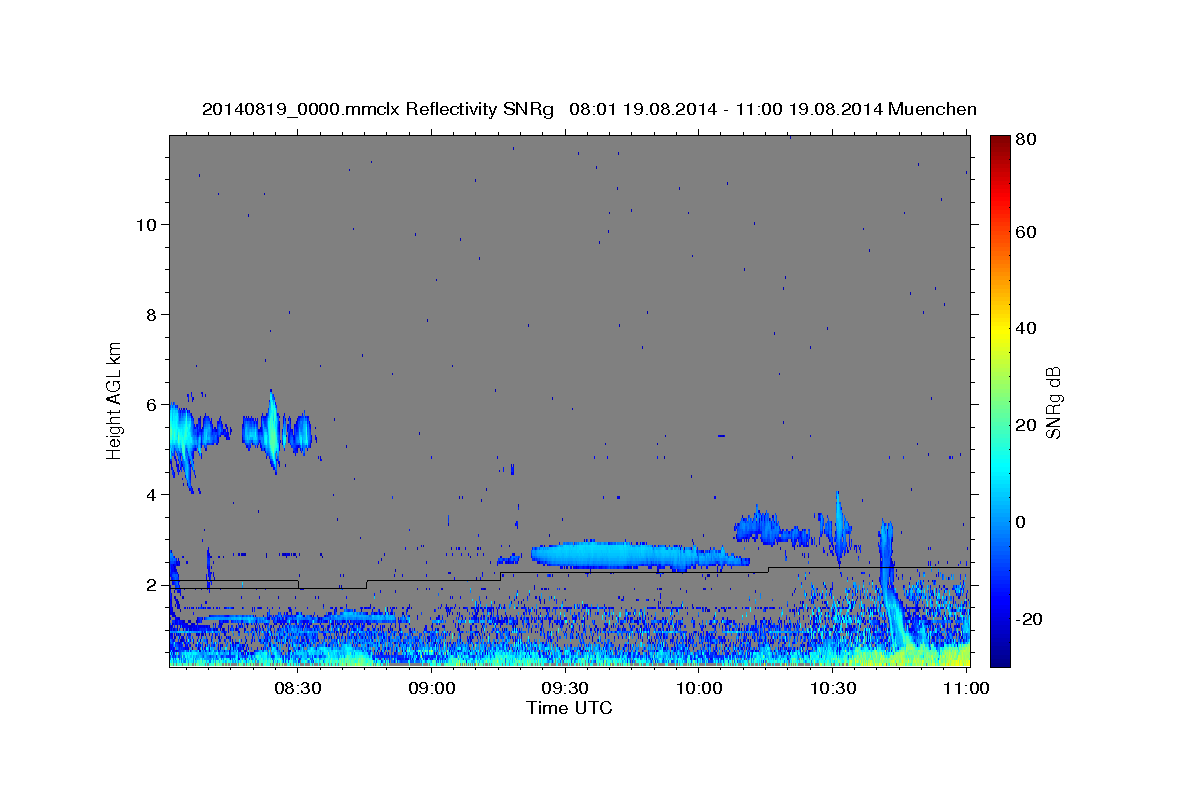Screen dimensions: 1200x800
Task: Click the colorbar value 40
Action: coord(1026,328)
